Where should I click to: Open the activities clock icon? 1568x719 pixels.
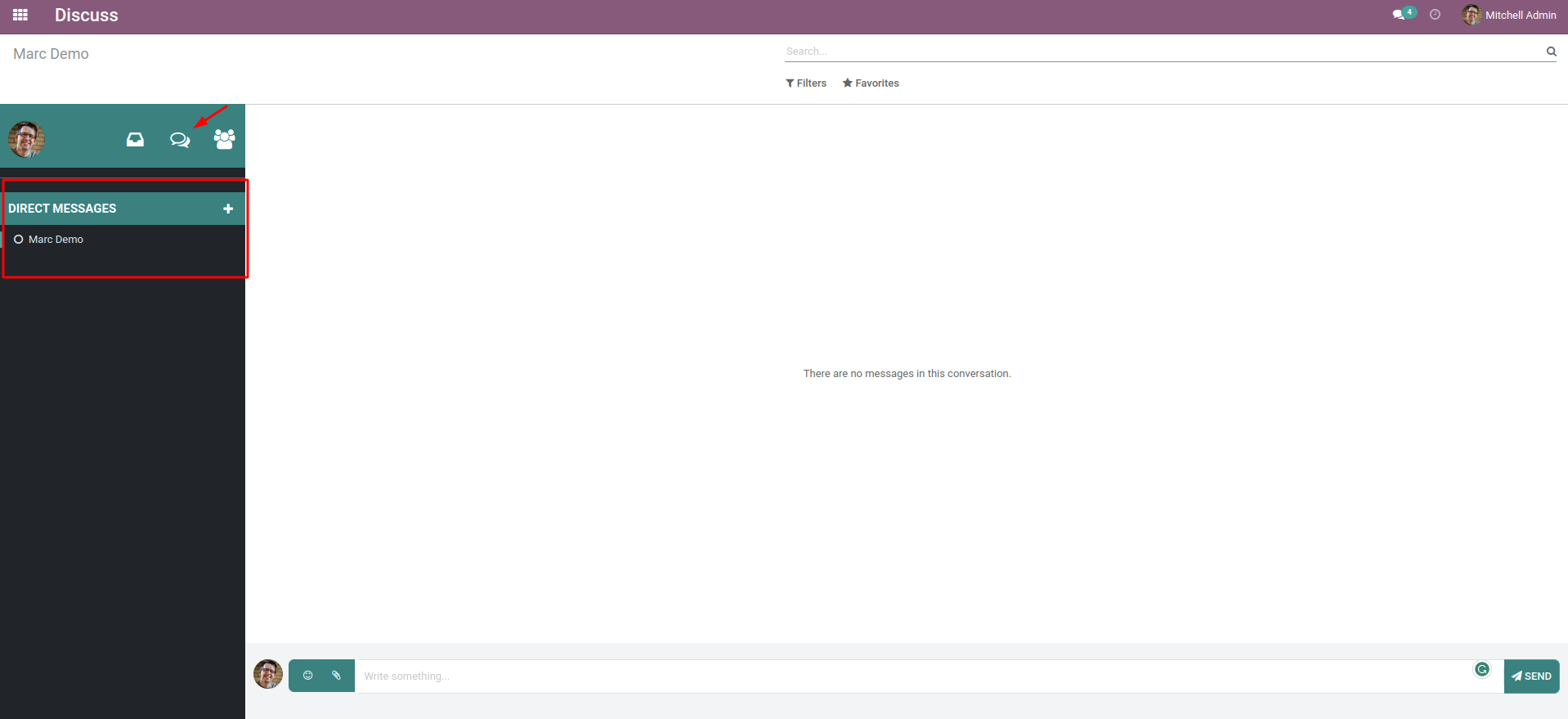coord(1435,15)
